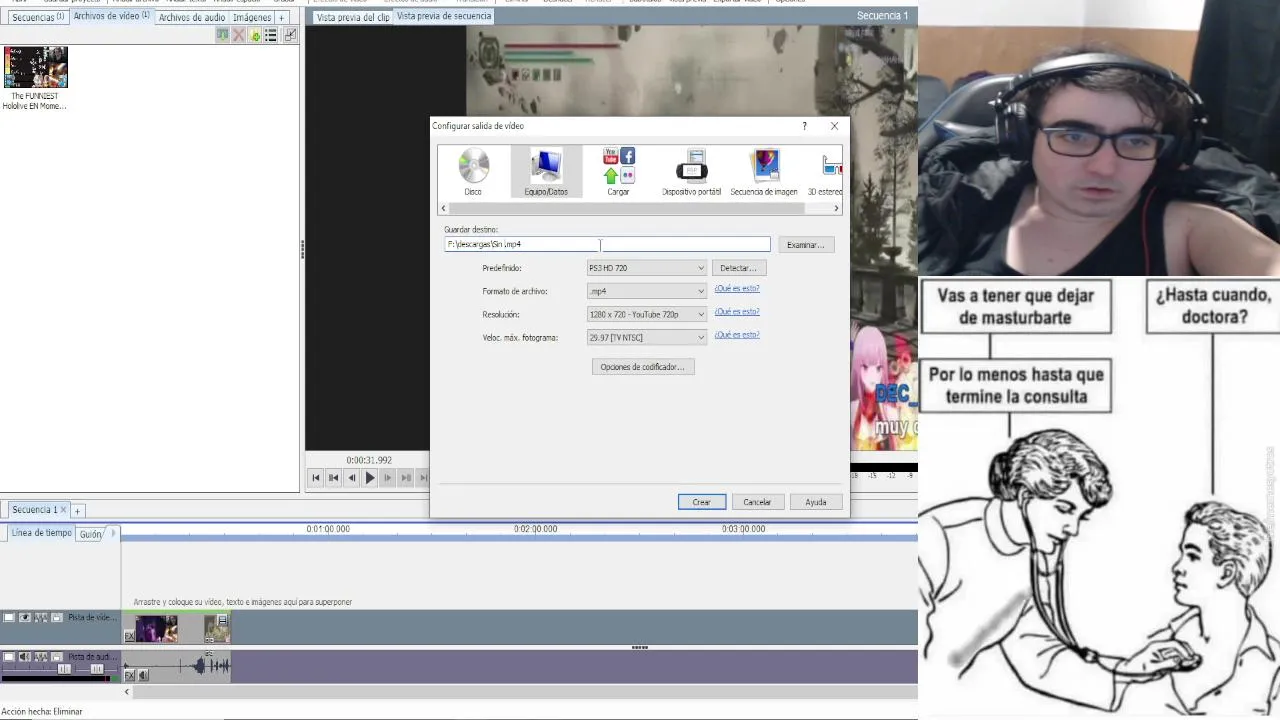The height and width of the screenshot is (720, 1280).
Task: Click ¿Qué es esto? next to Resolución
Action: coord(737,312)
